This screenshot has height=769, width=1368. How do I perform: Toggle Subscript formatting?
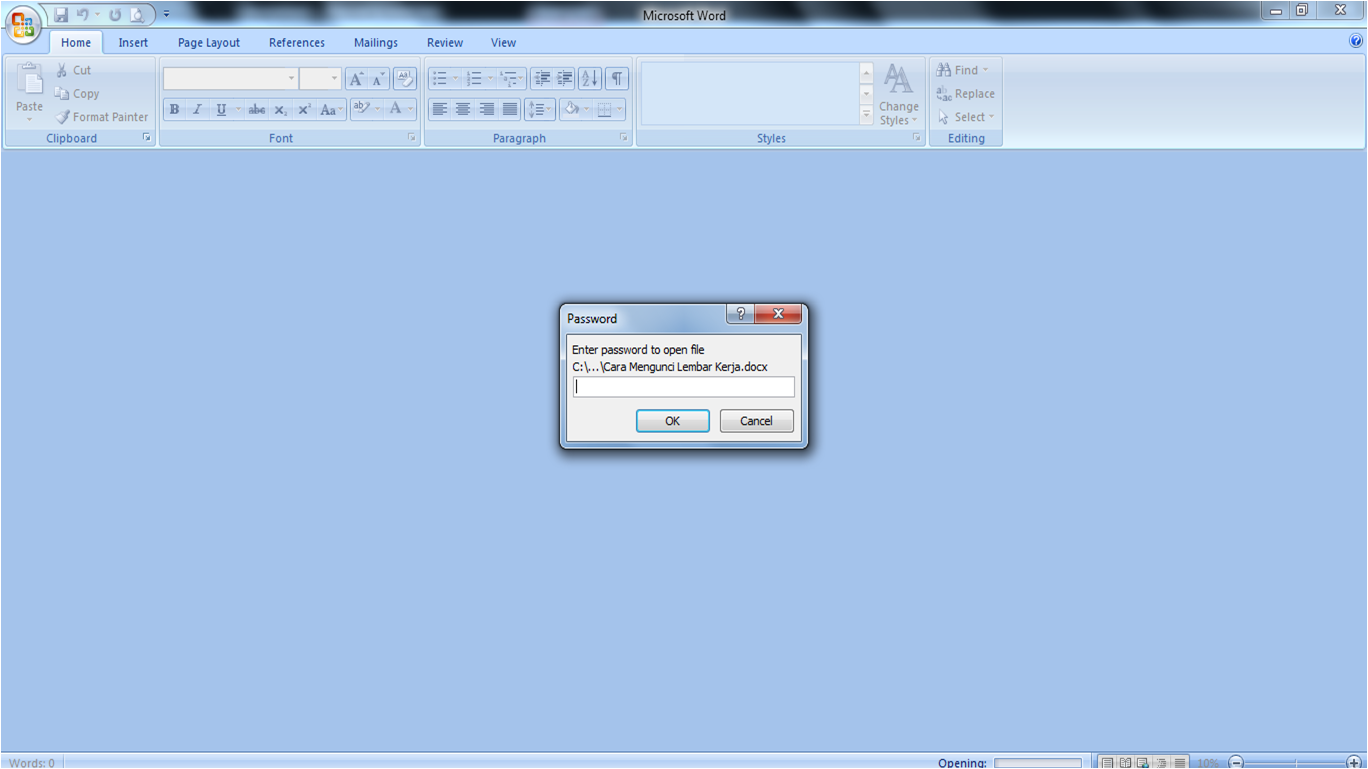pos(281,109)
